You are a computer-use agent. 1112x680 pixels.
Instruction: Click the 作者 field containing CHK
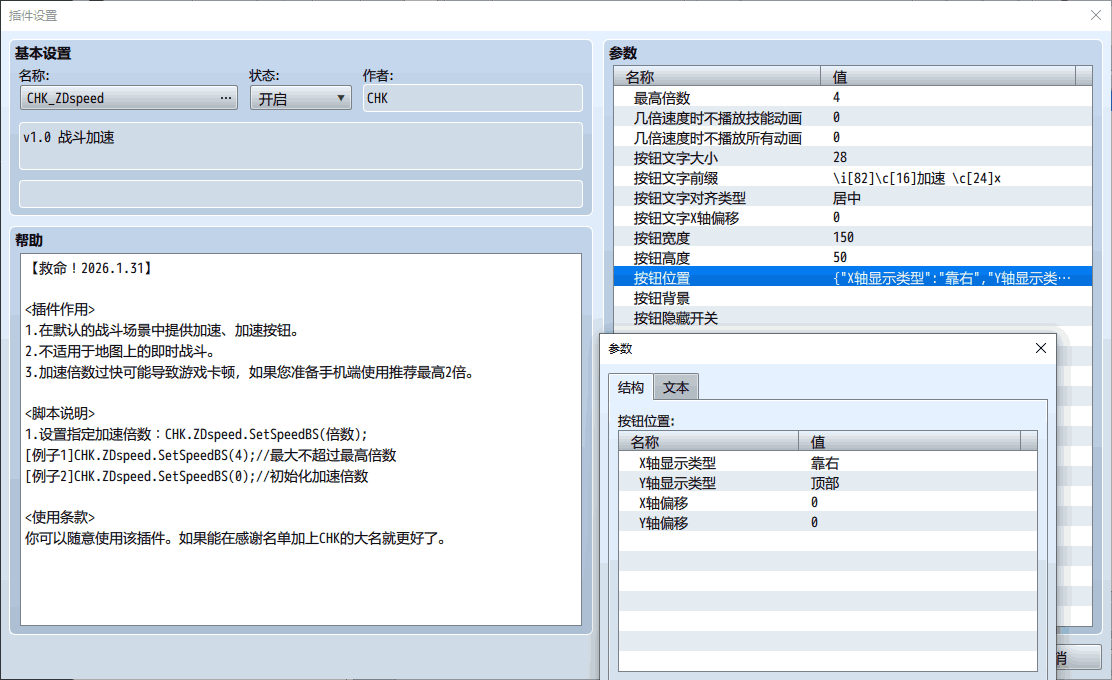[473, 98]
